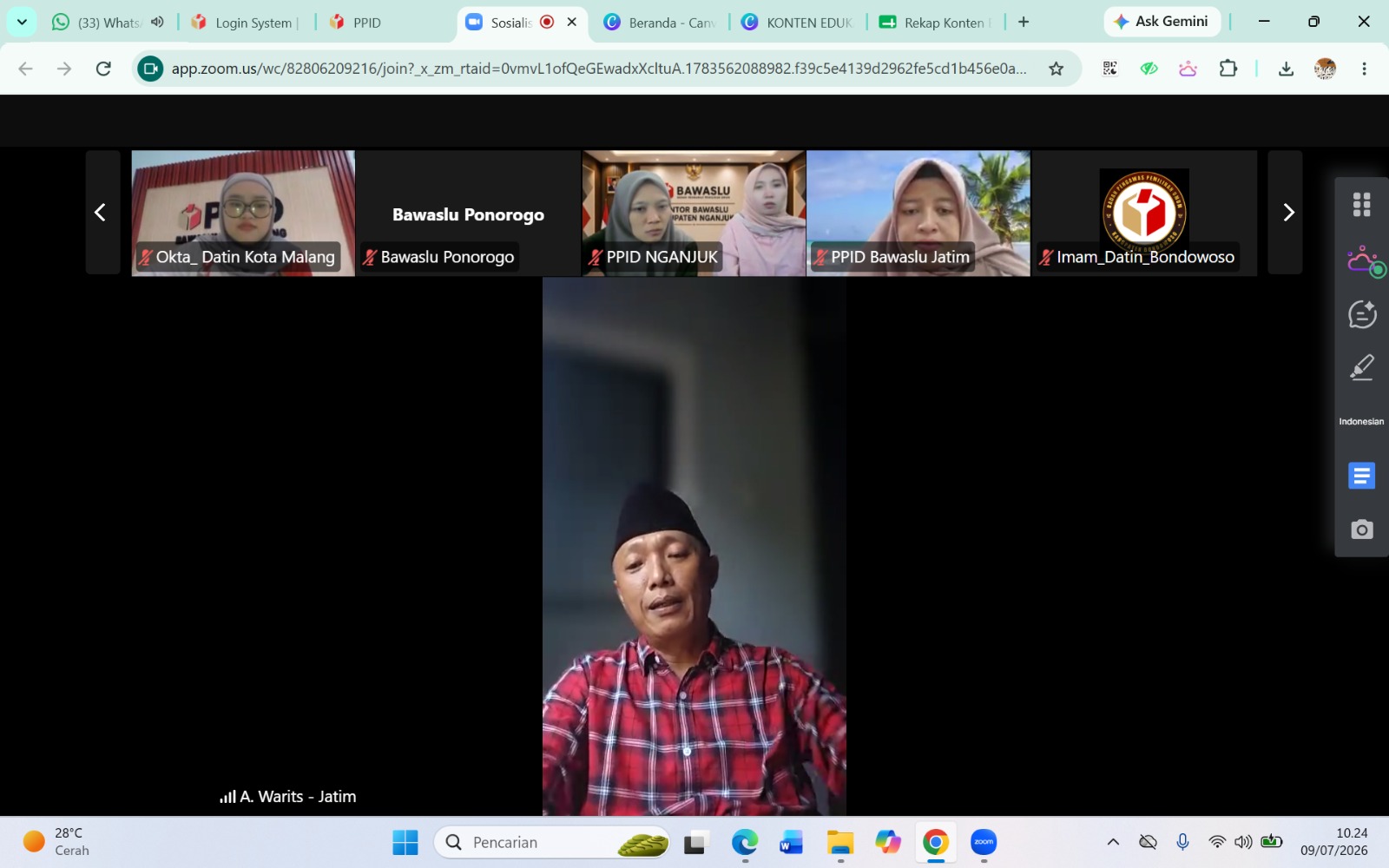The image size is (1389, 868).
Task: Open Microsoft Word from the taskbar
Action: 792,842
